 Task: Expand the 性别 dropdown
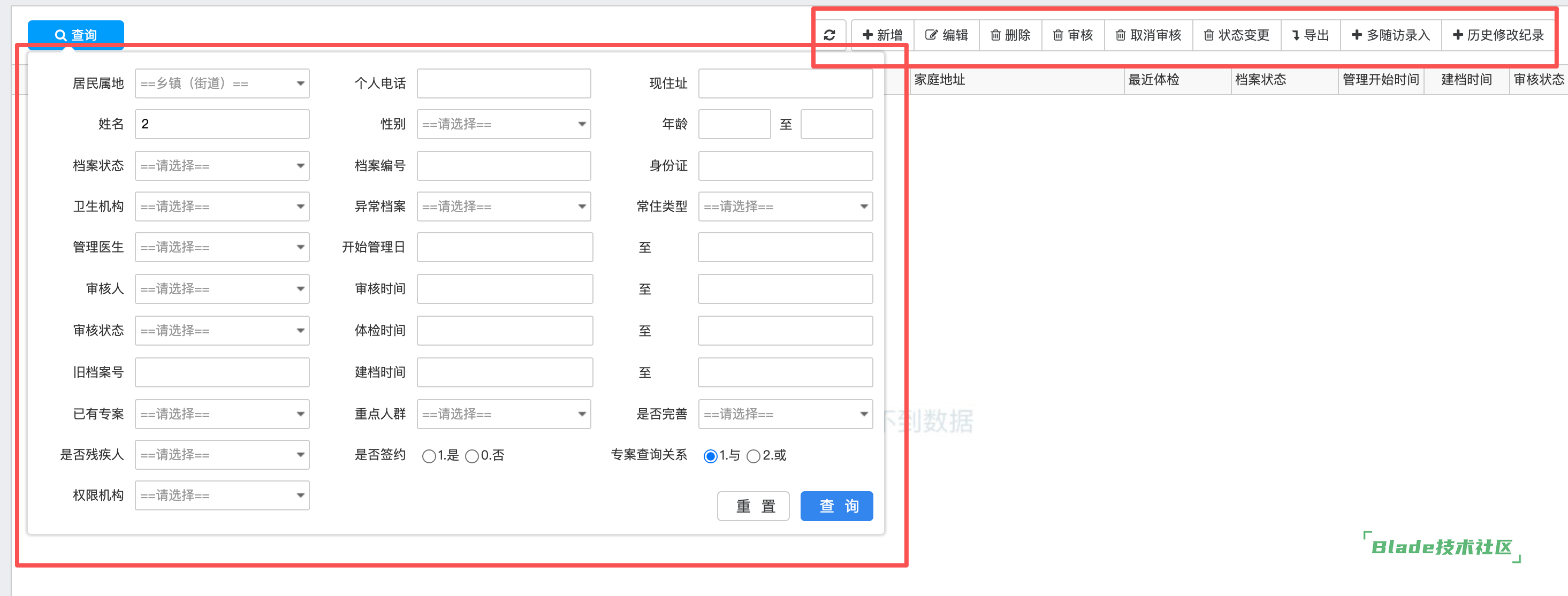504,124
